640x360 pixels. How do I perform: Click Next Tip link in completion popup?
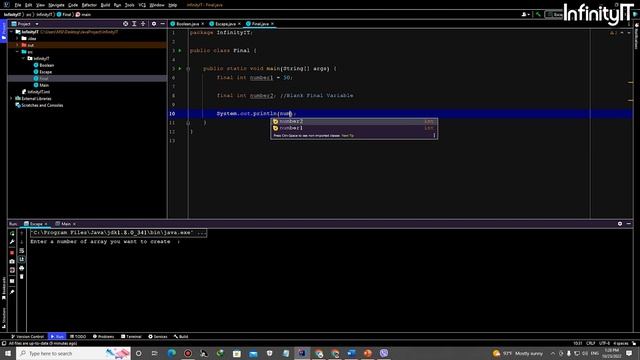tap(348, 136)
